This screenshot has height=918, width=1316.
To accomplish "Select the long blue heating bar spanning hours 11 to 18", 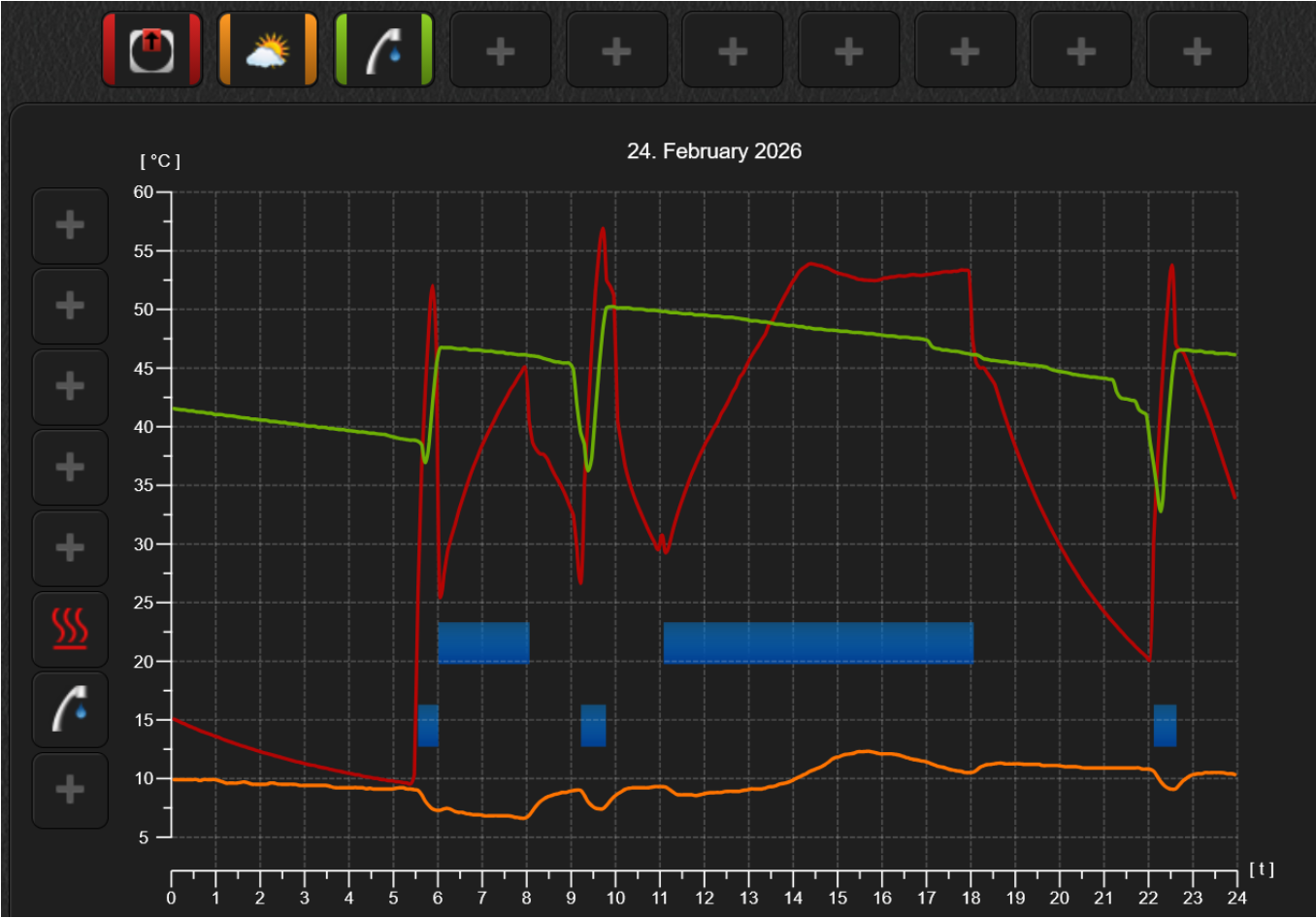I will (818, 642).
